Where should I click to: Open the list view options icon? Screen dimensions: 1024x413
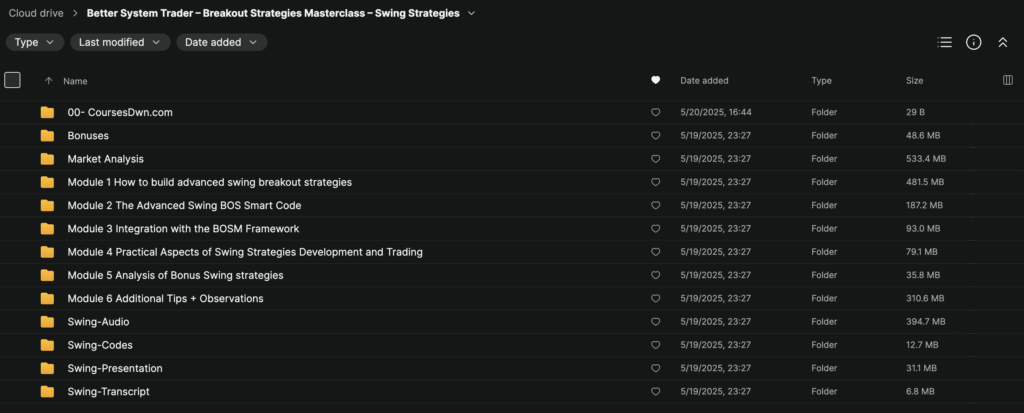coord(944,42)
